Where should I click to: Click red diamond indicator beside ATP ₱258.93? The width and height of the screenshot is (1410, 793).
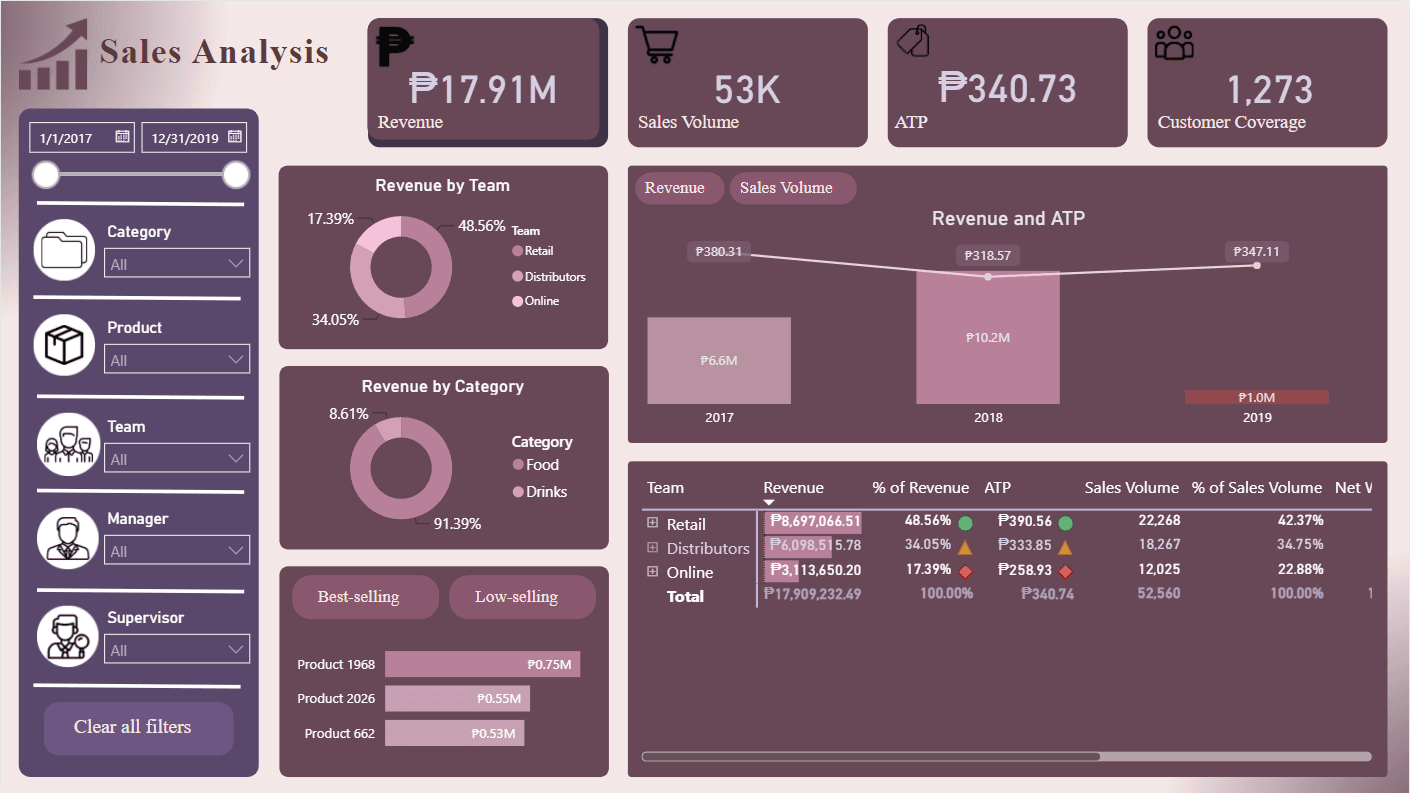1065,571
